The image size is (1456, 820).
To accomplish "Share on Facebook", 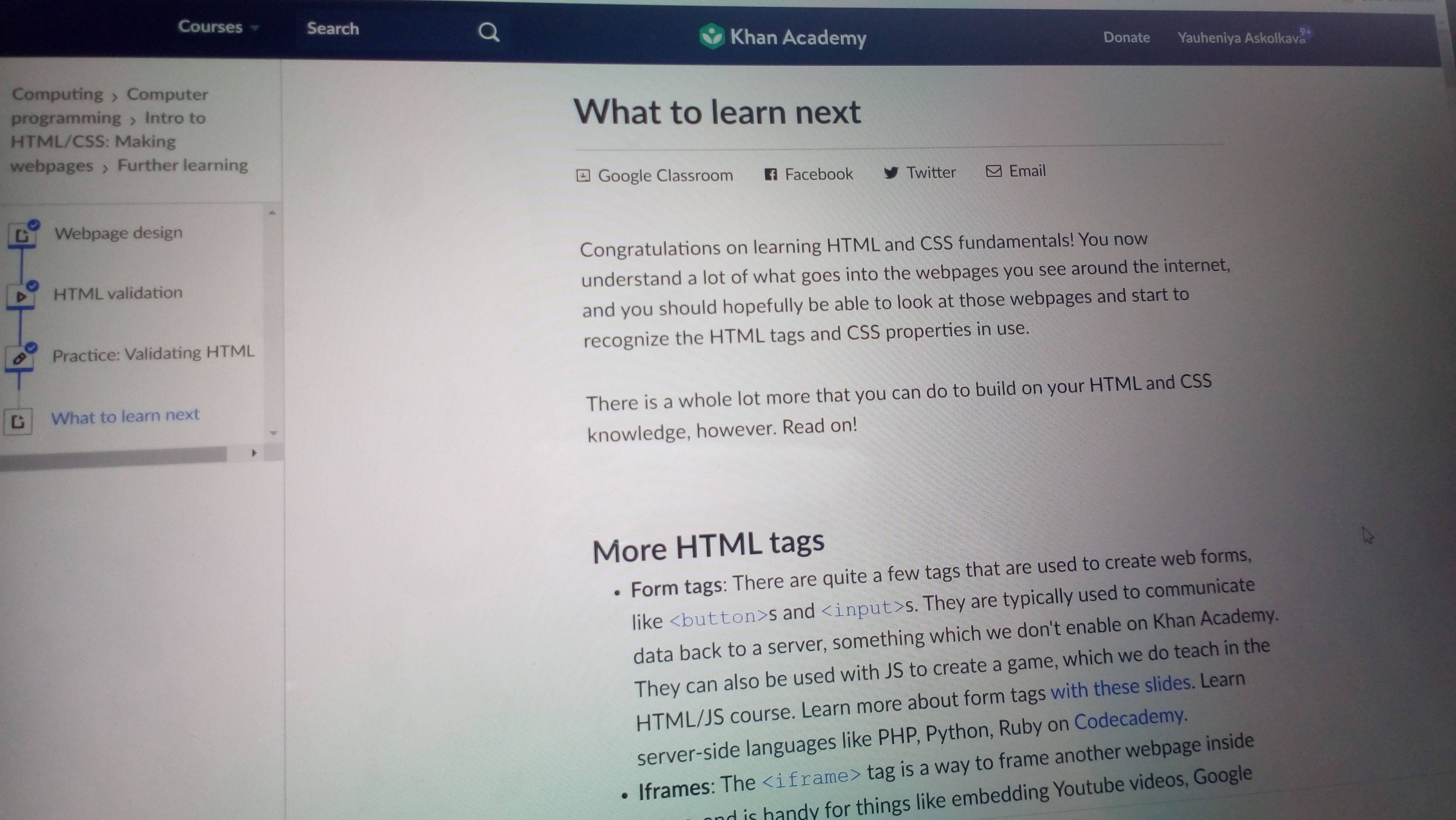I will click(819, 174).
